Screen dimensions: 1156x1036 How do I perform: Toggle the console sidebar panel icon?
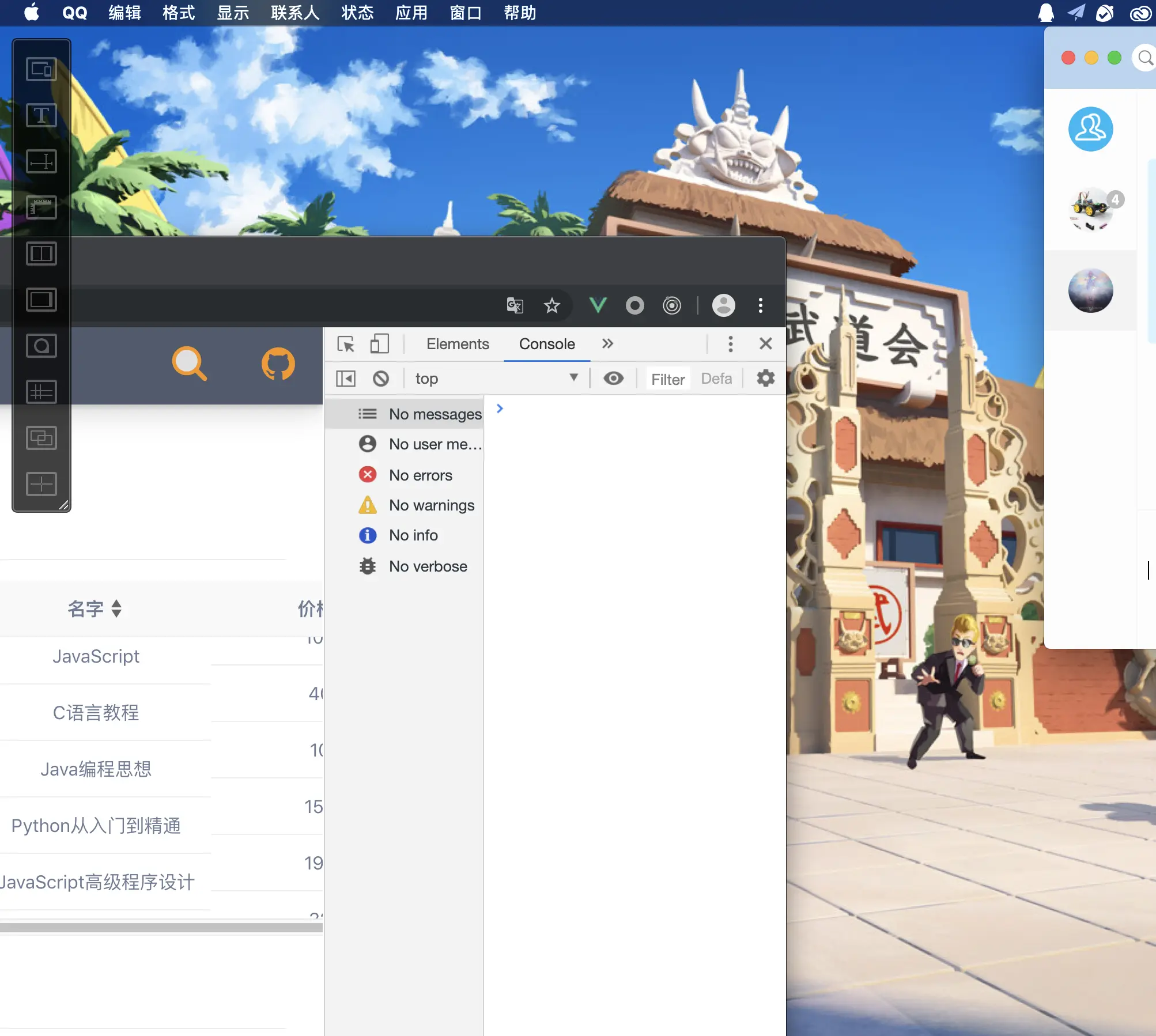point(346,379)
